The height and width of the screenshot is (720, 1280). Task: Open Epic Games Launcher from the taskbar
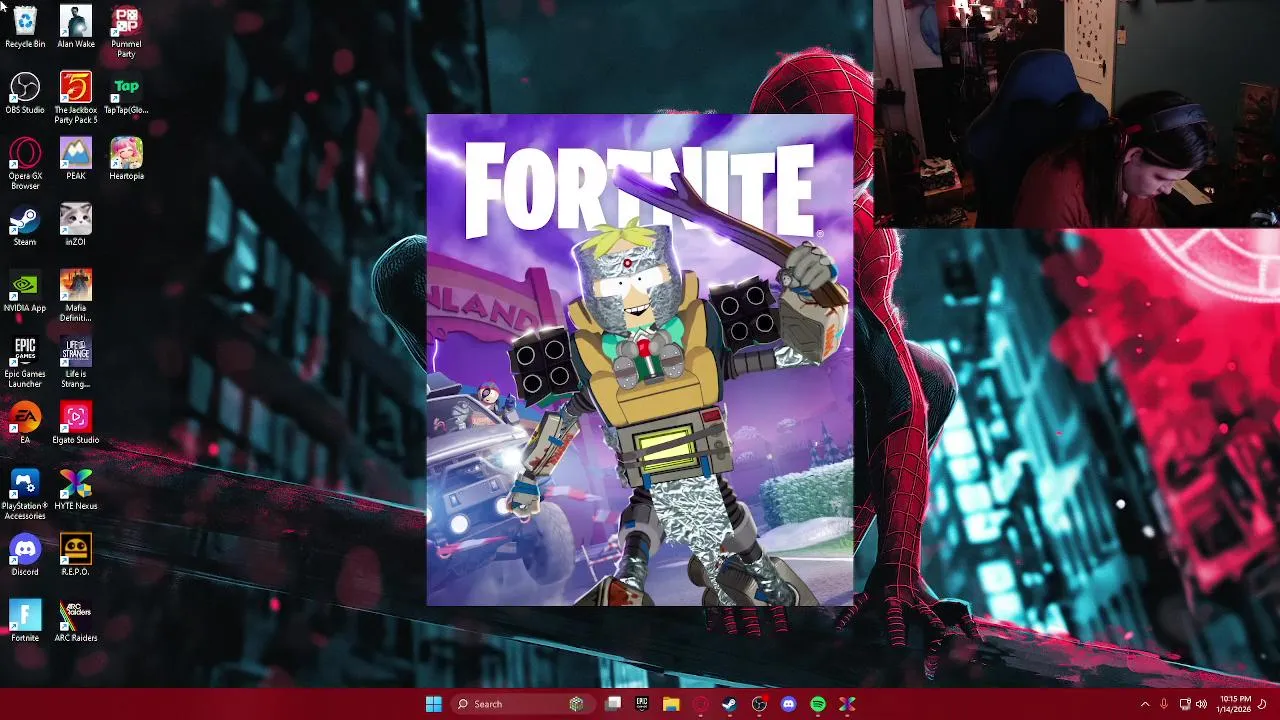pyautogui.click(x=642, y=704)
